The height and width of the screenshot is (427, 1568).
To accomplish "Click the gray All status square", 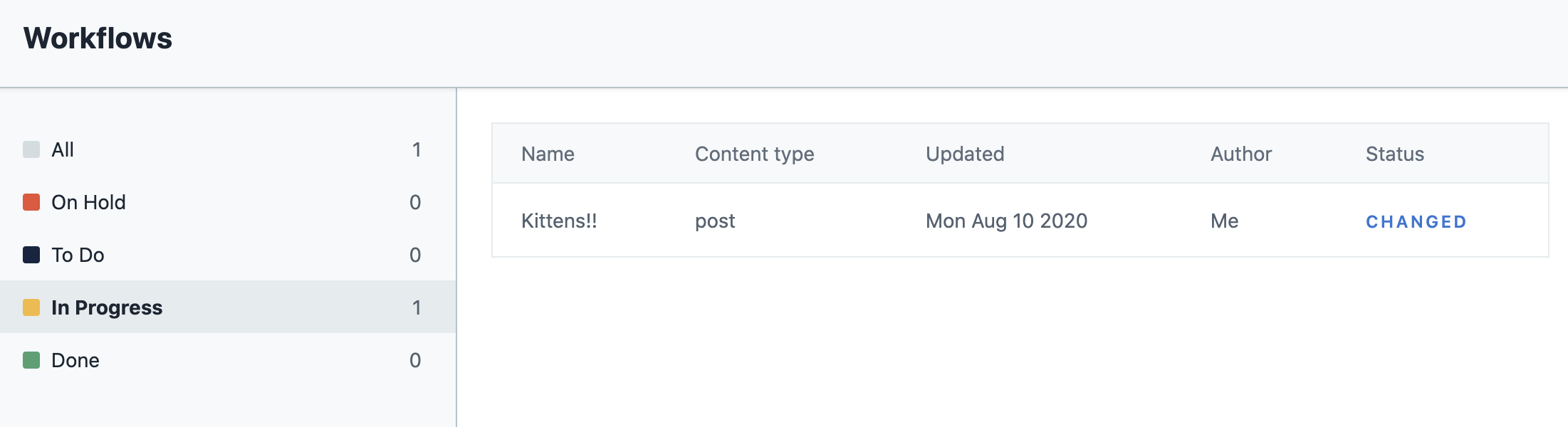I will pyautogui.click(x=31, y=149).
